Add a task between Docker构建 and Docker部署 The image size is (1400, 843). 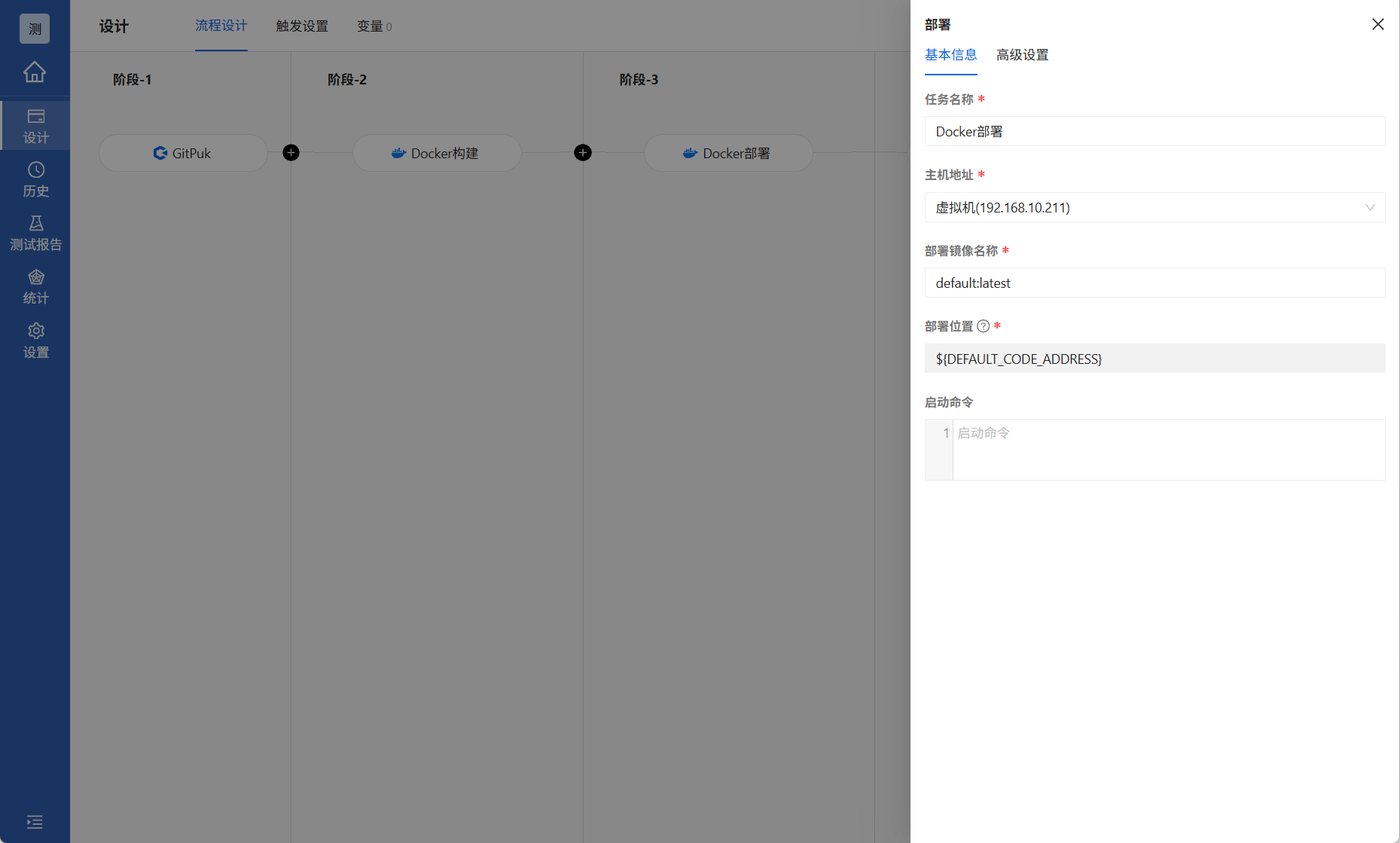582,152
